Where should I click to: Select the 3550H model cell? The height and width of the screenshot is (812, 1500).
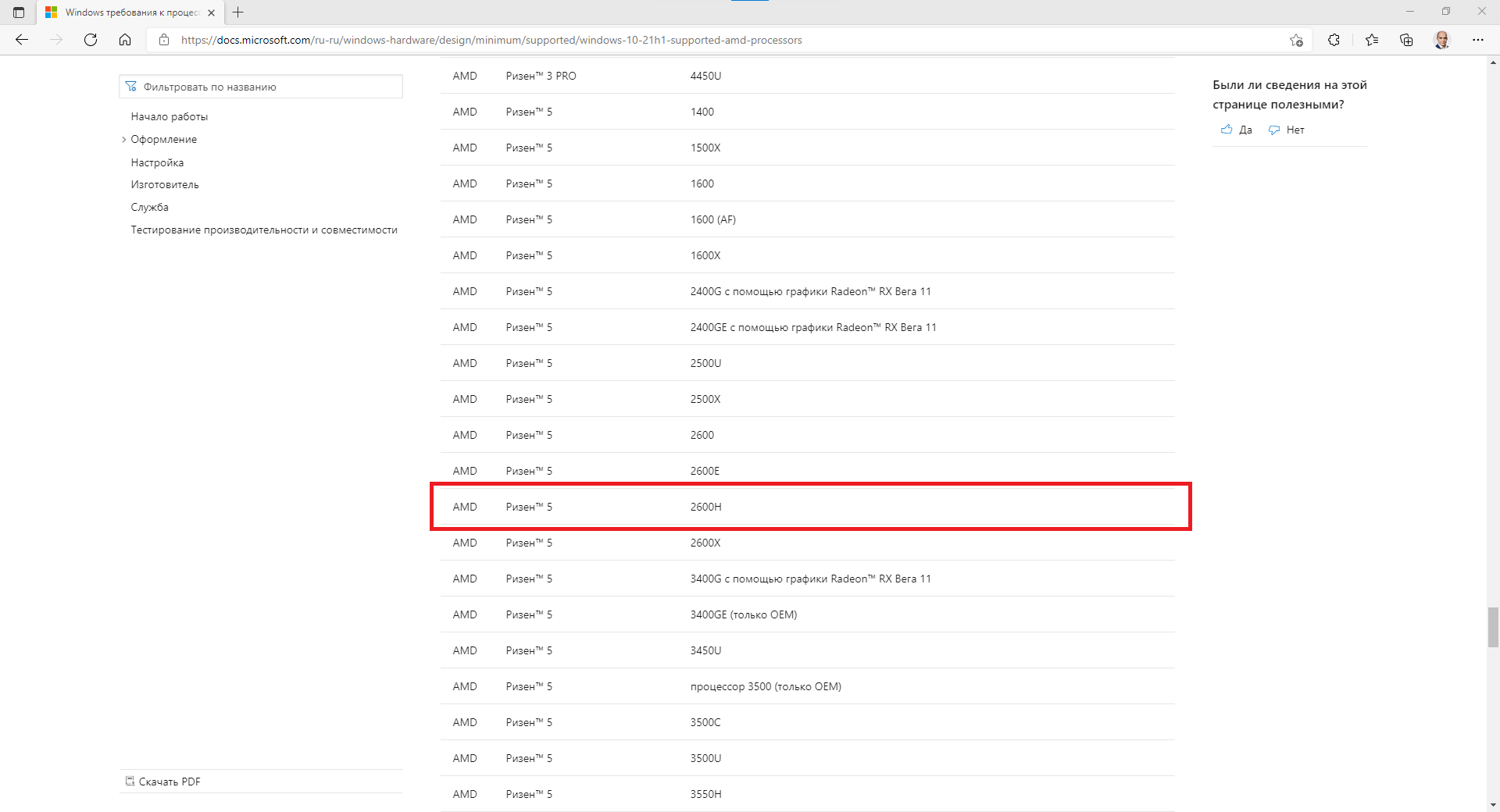(x=705, y=794)
